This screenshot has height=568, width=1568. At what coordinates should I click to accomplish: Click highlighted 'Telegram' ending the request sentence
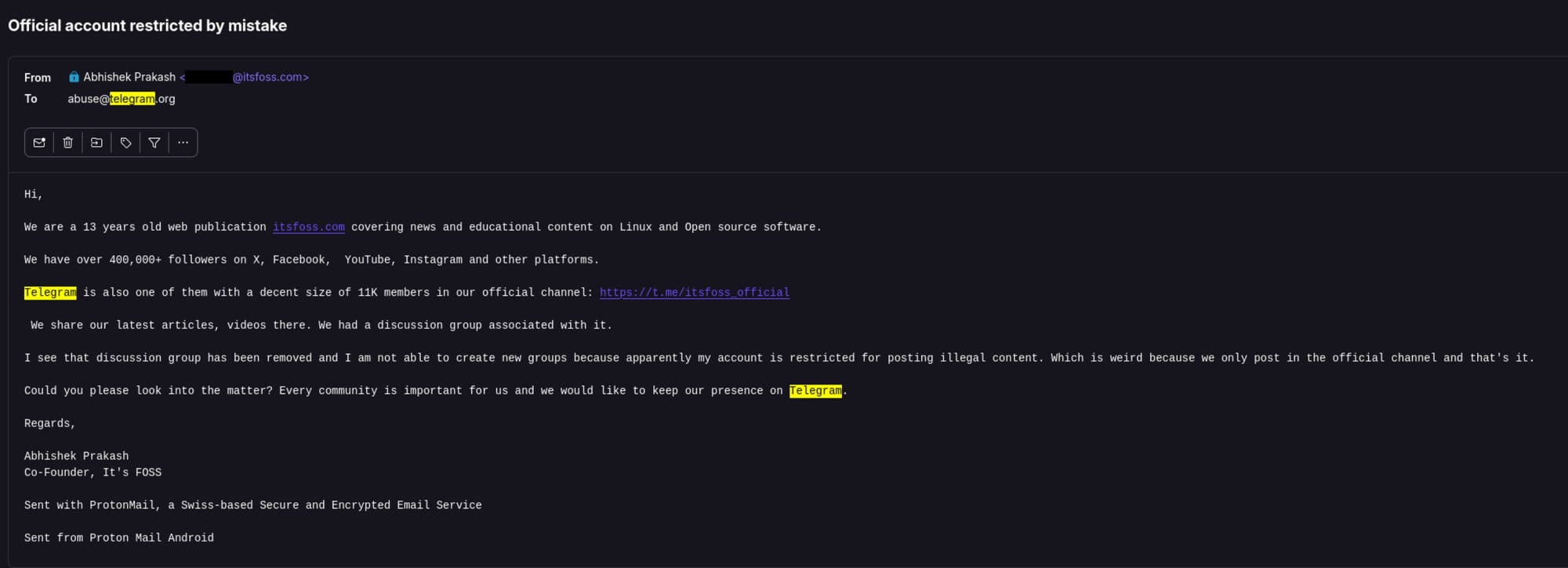(x=815, y=391)
